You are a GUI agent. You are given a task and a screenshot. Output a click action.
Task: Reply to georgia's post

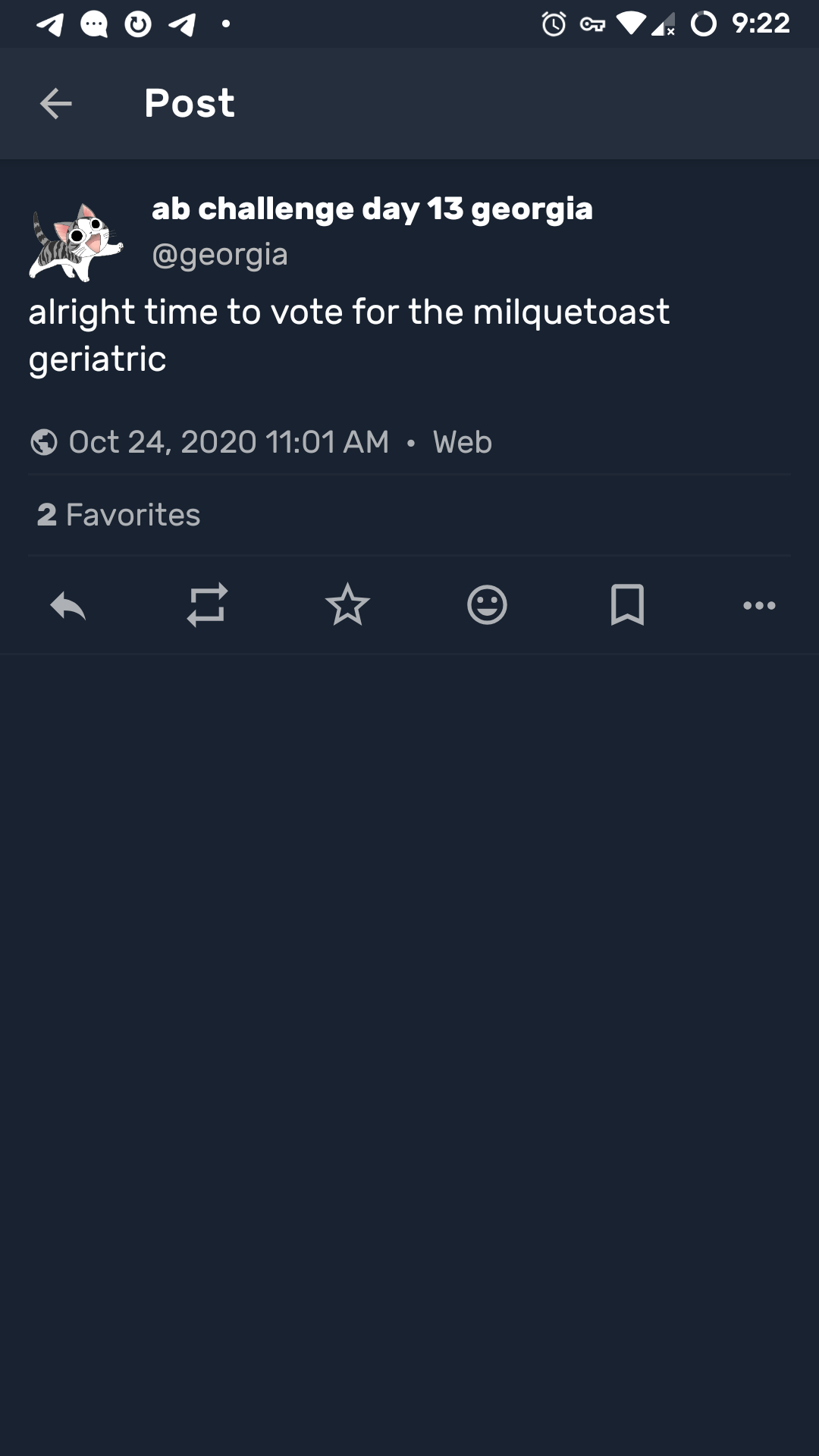tap(68, 605)
